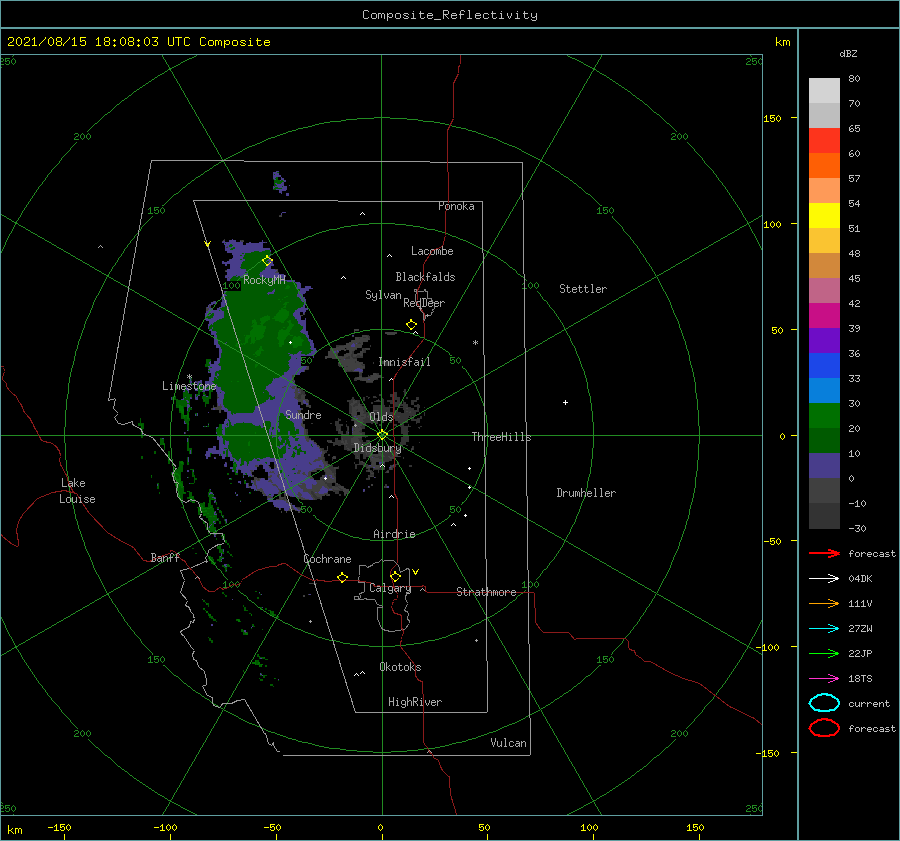This screenshot has width=900, height=841.
Task: Click the white 04DK arrow in legend
Action: [x=824, y=578]
